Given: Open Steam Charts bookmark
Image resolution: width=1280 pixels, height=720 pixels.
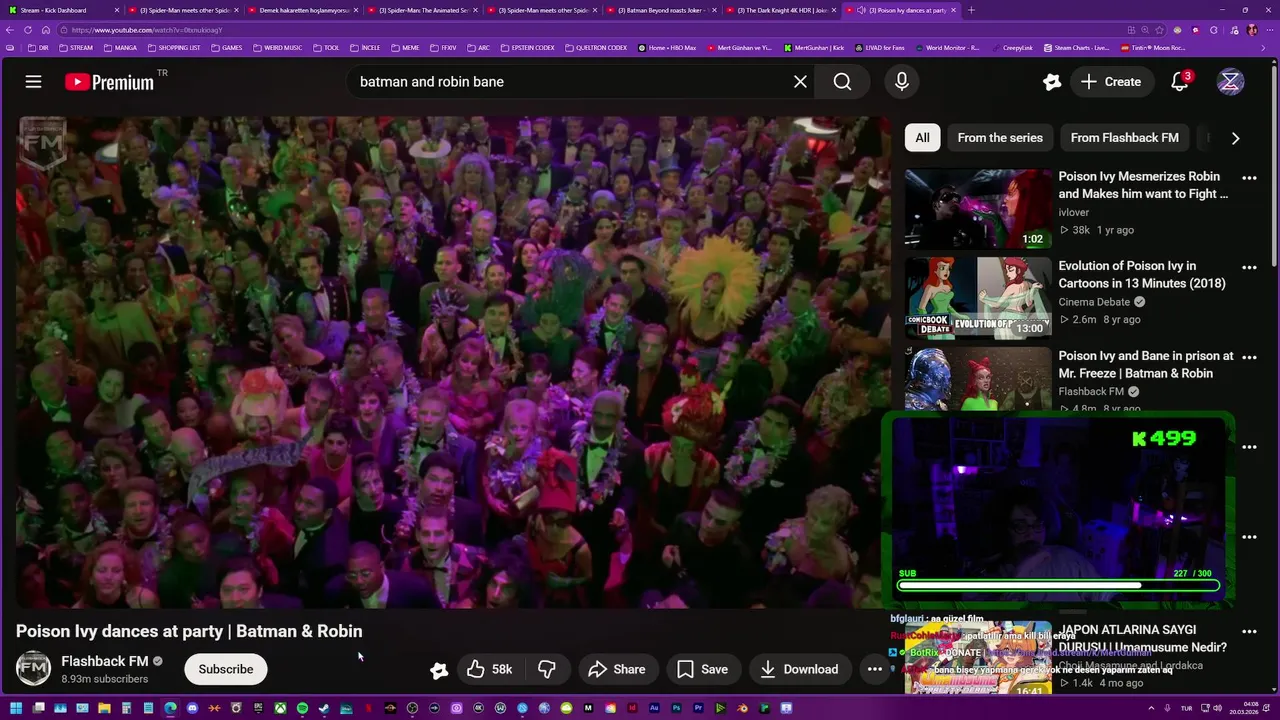Looking at the screenshot, I should point(1076,48).
